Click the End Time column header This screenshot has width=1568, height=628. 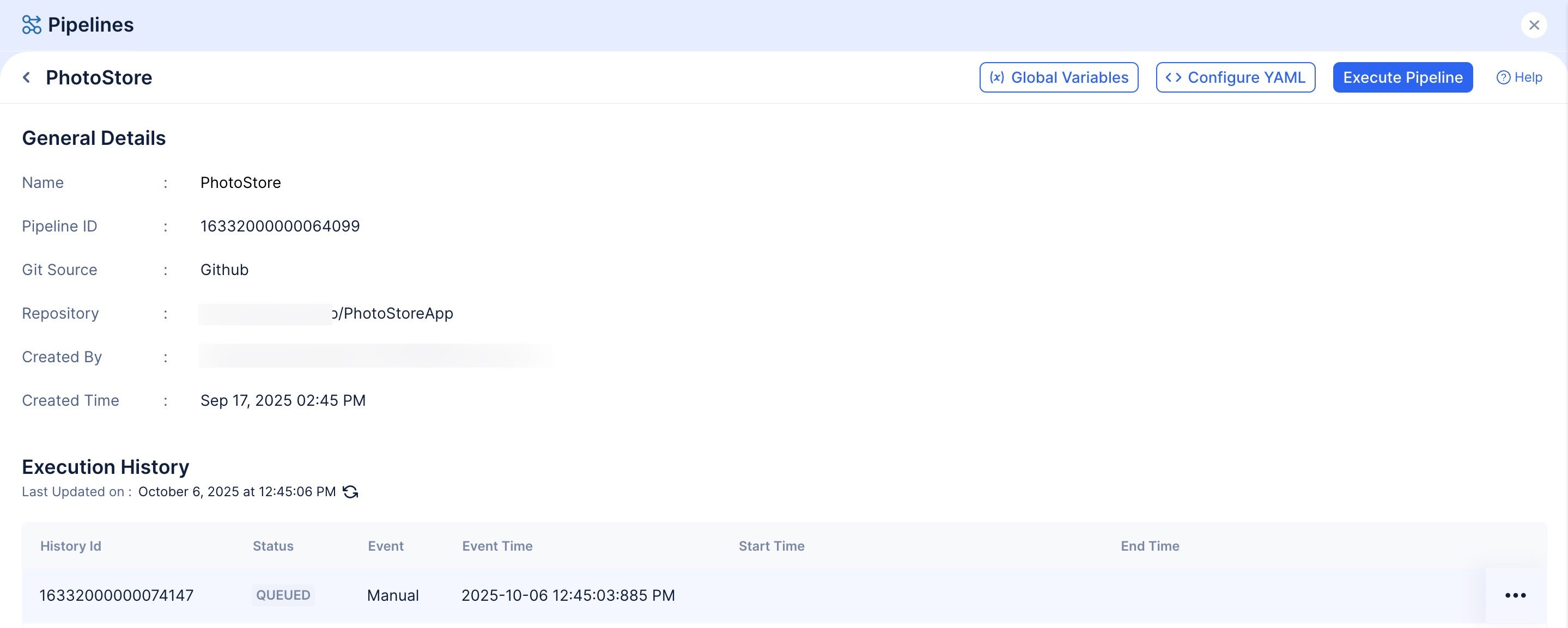point(1150,546)
